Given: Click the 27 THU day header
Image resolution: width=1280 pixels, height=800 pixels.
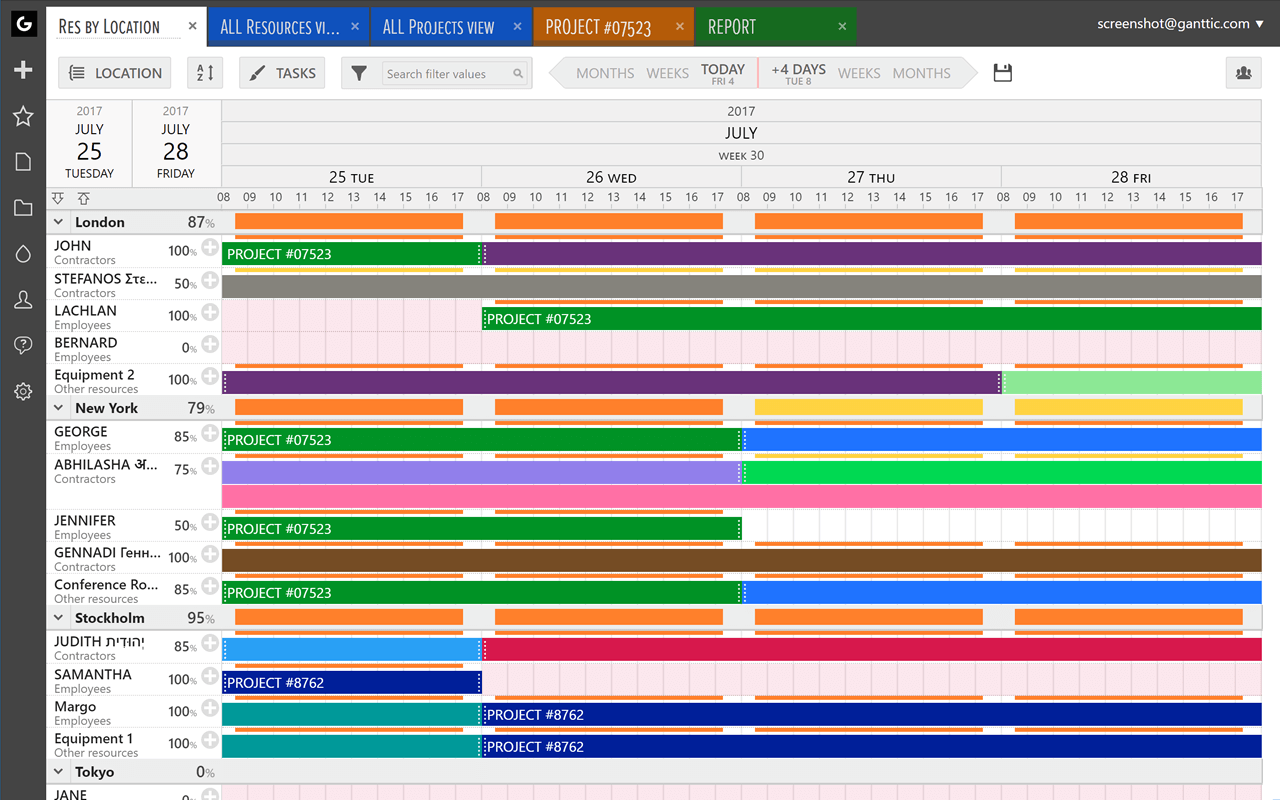Looking at the screenshot, I should (871, 177).
